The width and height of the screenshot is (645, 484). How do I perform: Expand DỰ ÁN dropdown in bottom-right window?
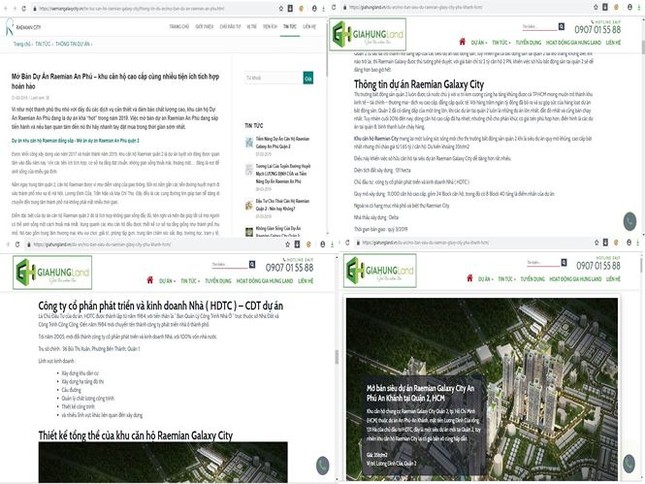(x=485, y=279)
